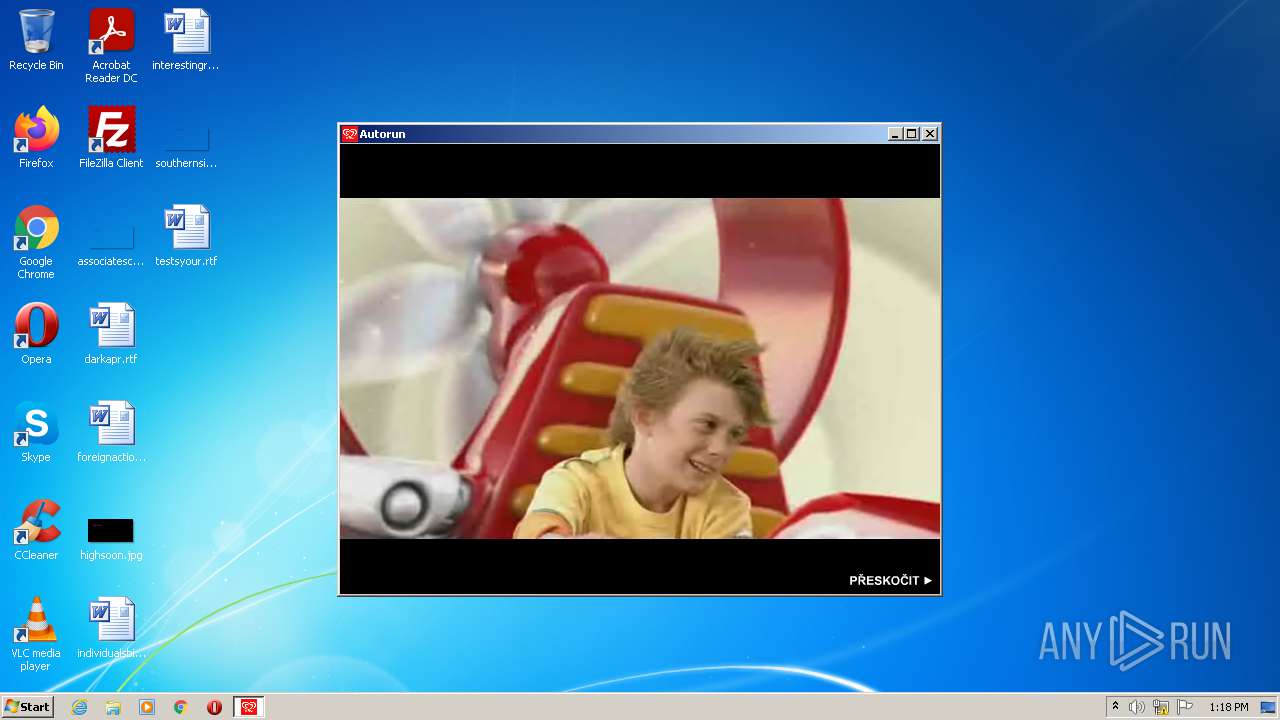1280x720 pixels.
Task: Close the Autorun window
Action: (x=930, y=134)
